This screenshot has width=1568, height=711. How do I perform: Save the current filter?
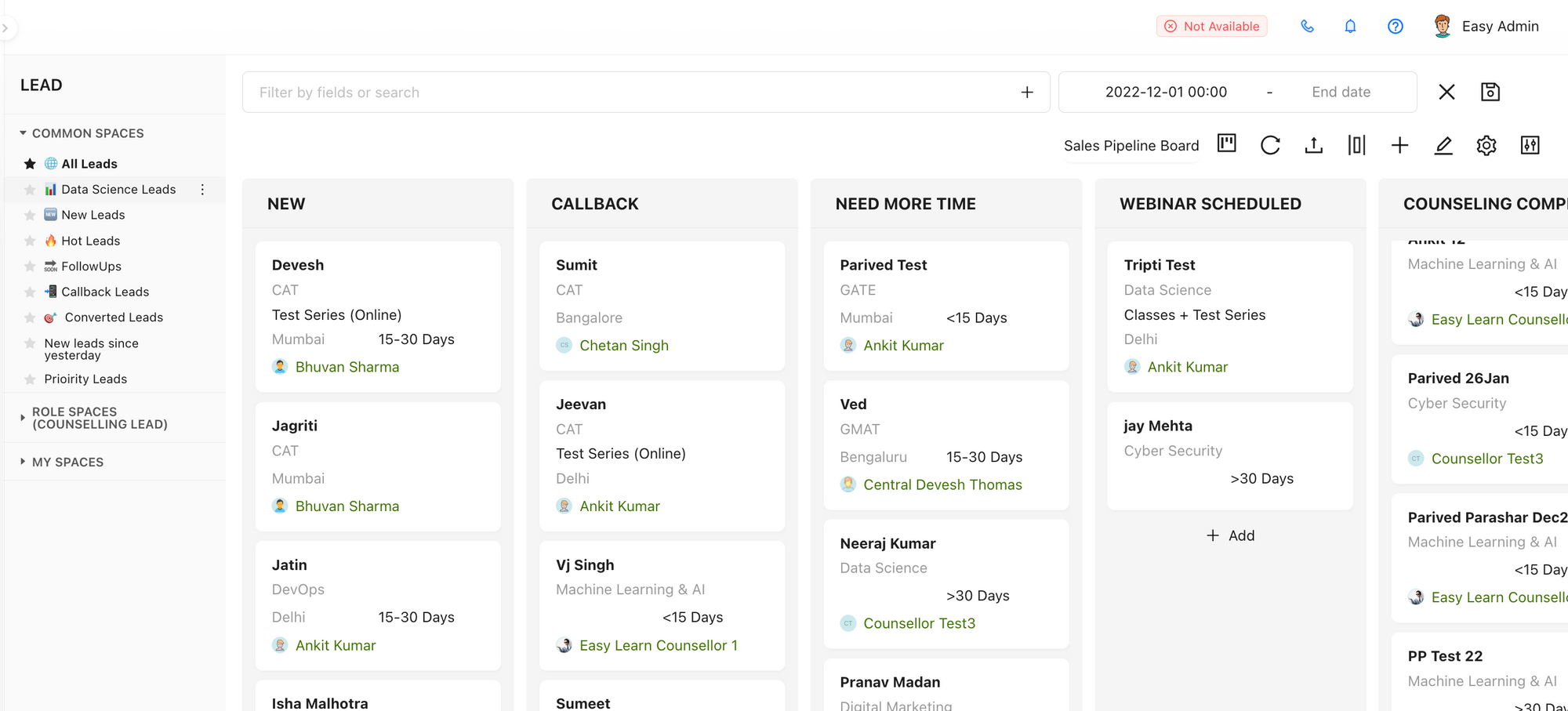(x=1490, y=92)
